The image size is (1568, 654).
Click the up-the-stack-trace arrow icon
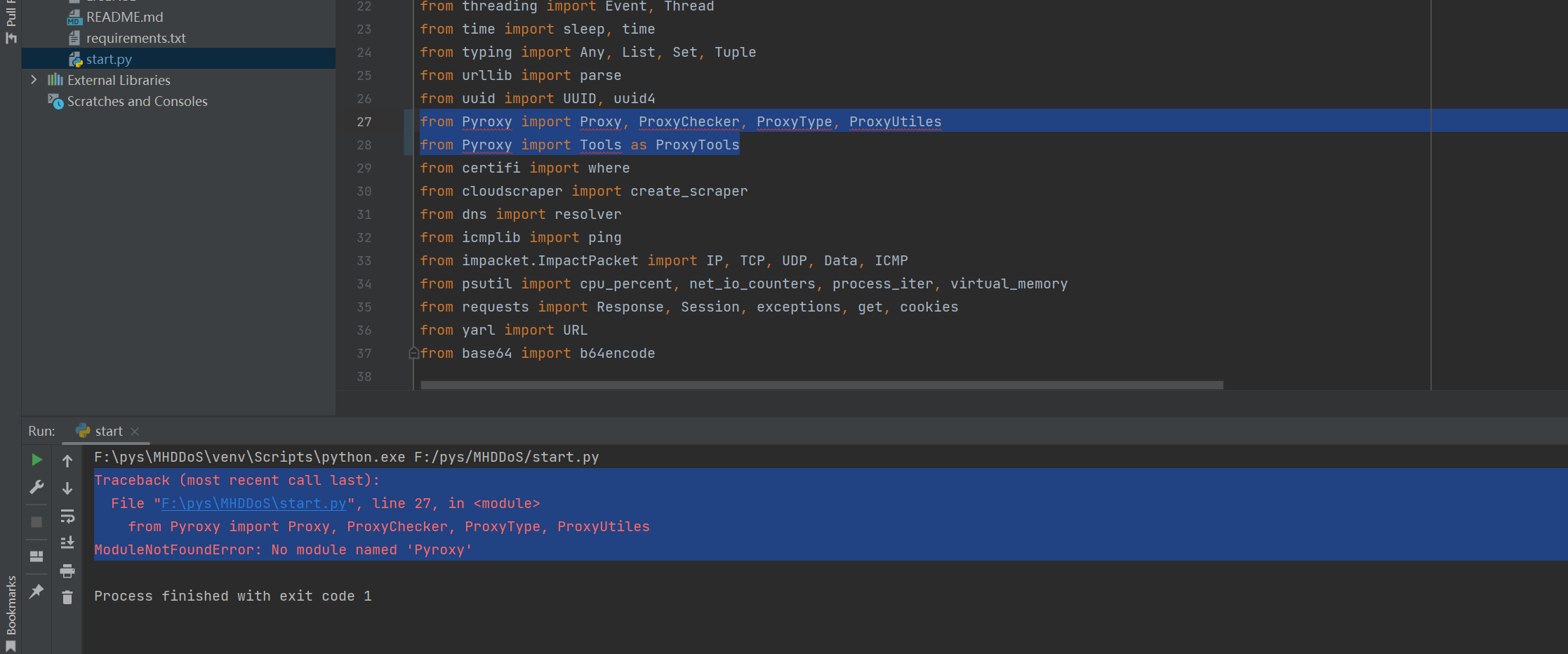click(x=67, y=460)
